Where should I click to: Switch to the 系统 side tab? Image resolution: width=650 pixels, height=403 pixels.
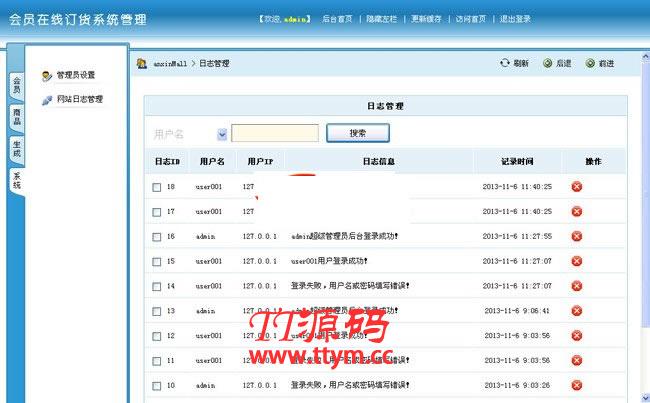[17, 181]
